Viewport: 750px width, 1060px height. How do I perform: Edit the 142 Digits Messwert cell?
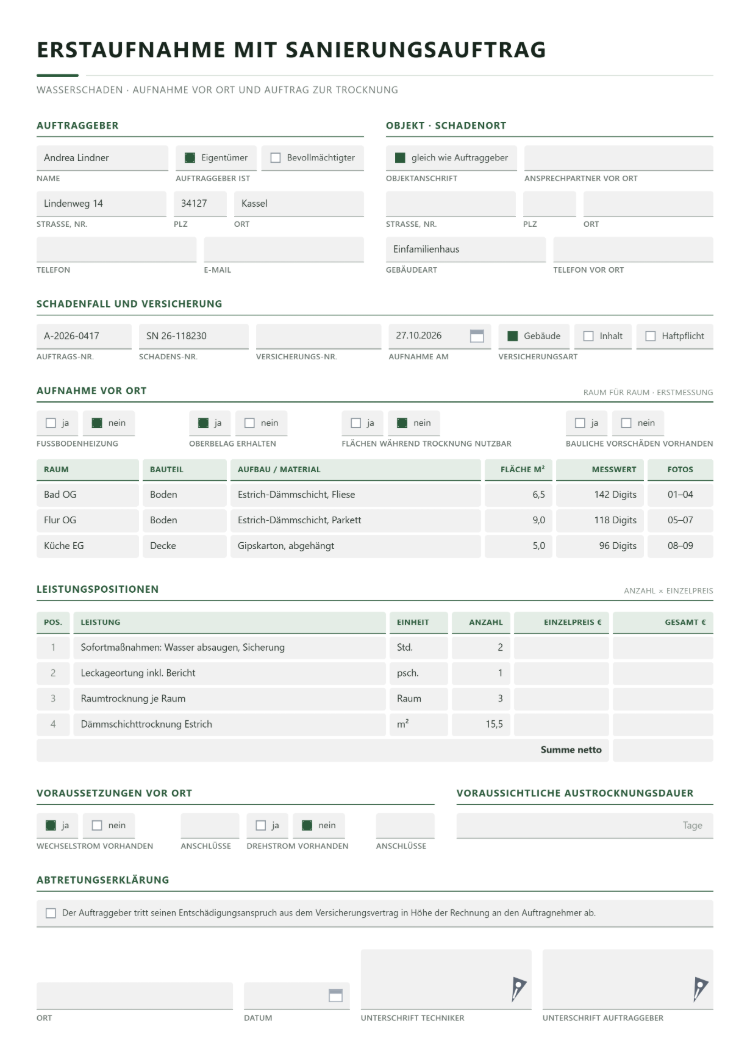pyautogui.click(x=600, y=495)
